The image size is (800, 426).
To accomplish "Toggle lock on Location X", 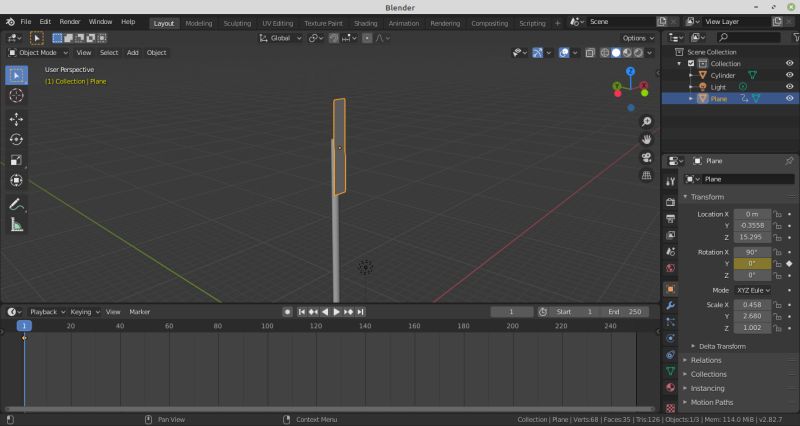I will tap(777, 214).
